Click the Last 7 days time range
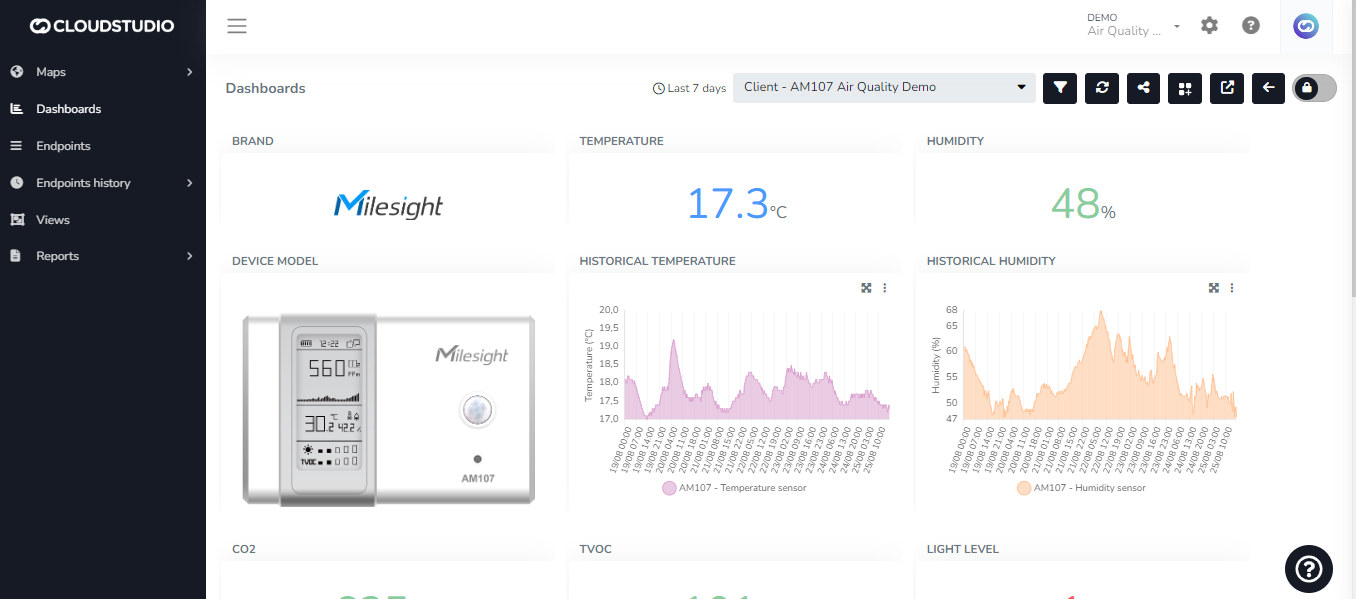 click(x=689, y=87)
